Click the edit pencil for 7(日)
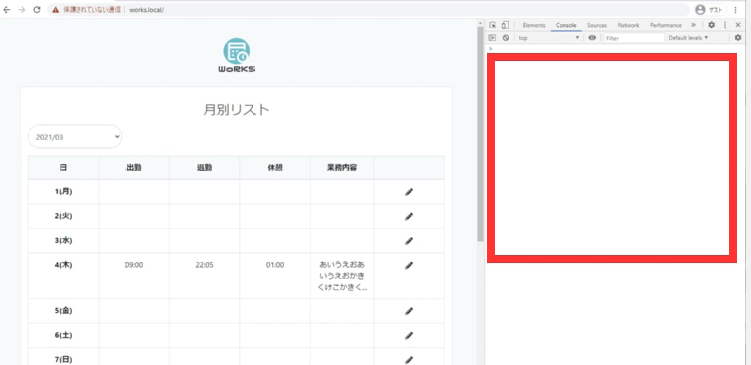Viewport: 751px width, 365px height. [409, 360]
